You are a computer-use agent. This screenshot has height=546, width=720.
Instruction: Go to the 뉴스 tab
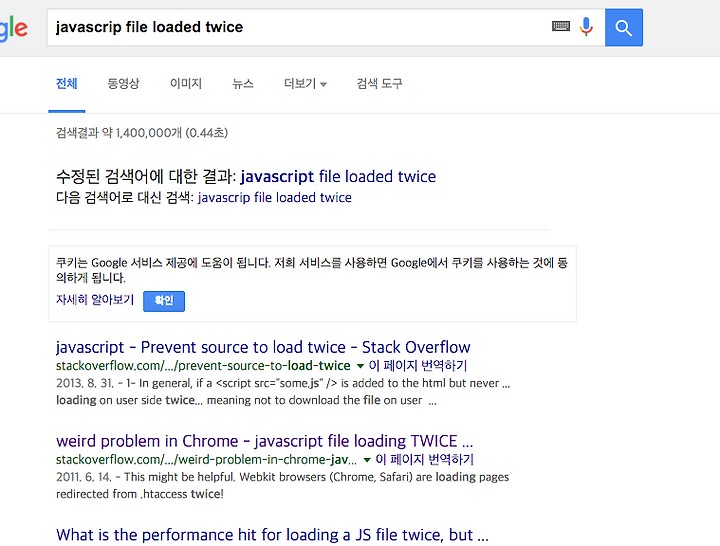click(x=242, y=84)
